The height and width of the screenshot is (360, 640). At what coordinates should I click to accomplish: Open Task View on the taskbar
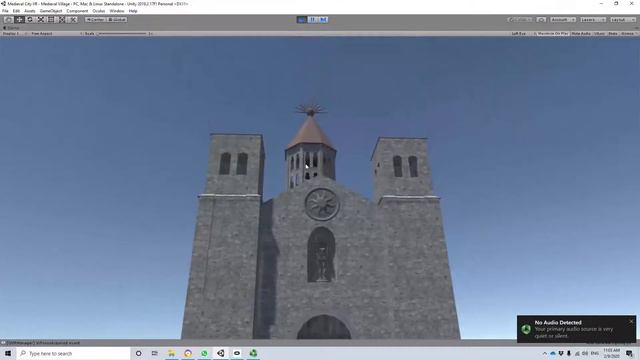click(155, 353)
